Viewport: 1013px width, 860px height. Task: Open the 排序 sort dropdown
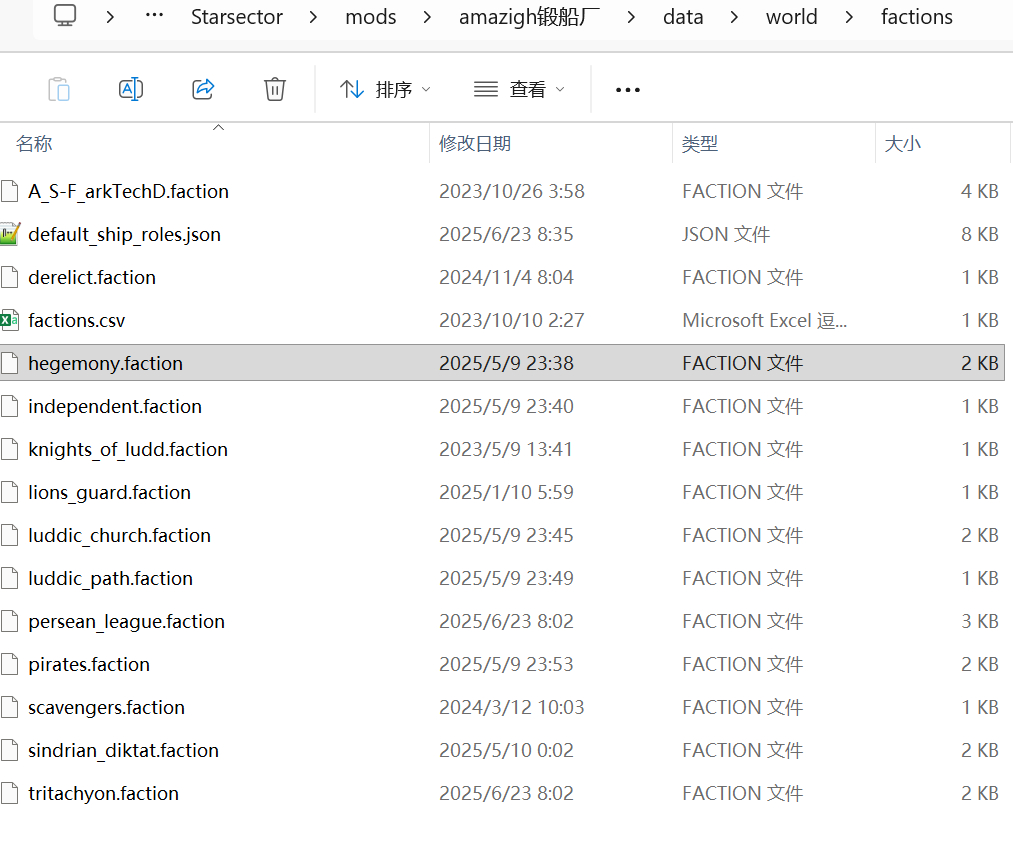(x=385, y=90)
